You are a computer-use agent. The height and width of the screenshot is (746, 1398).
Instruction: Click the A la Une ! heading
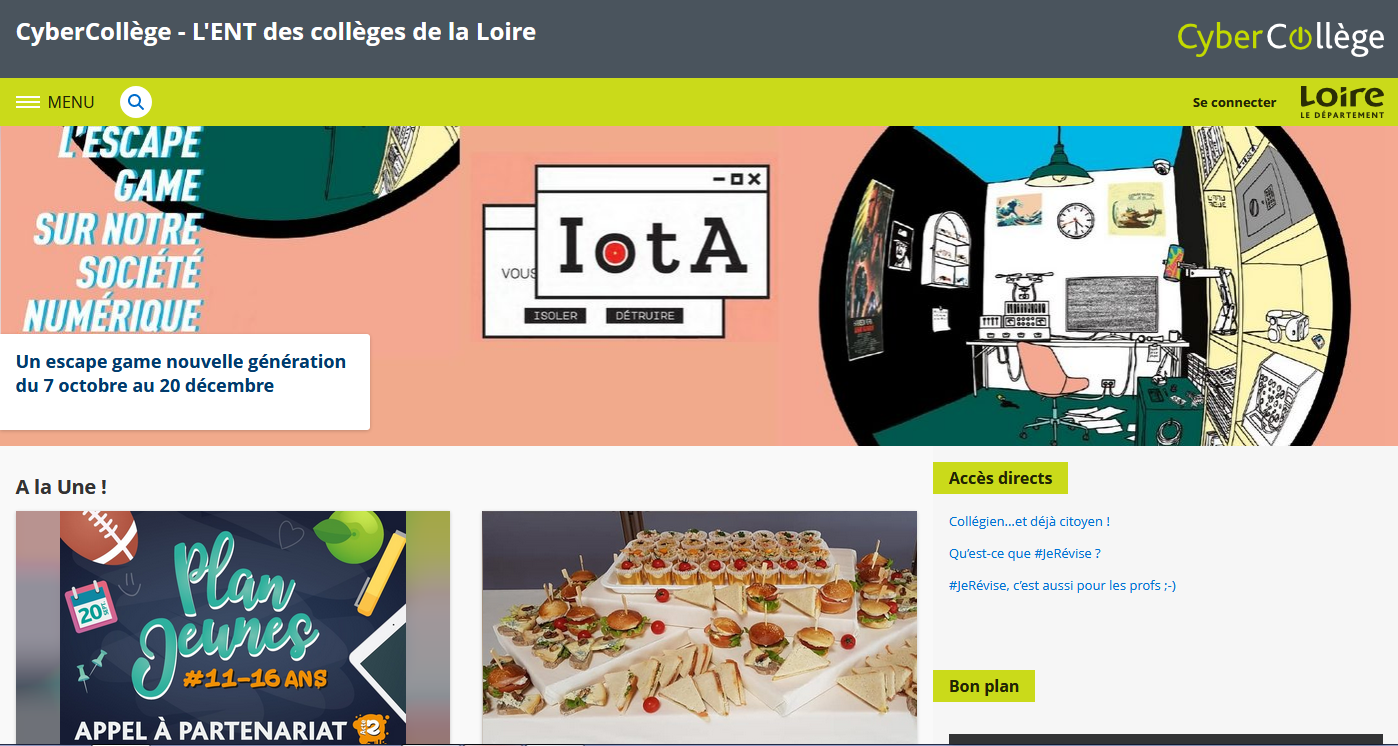click(x=61, y=487)
